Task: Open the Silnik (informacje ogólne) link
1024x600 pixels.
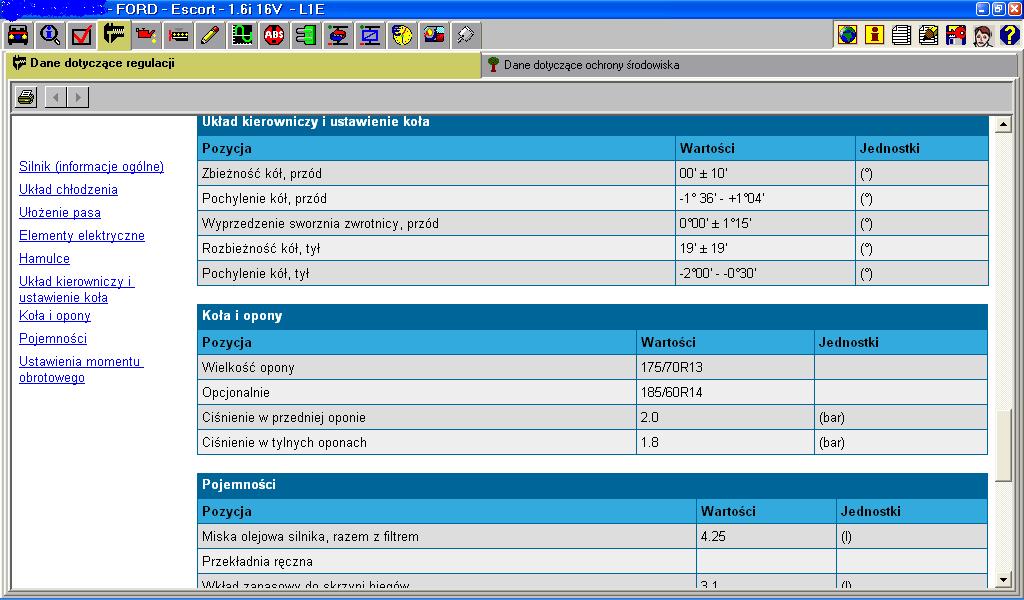Action: click(91, 167)
